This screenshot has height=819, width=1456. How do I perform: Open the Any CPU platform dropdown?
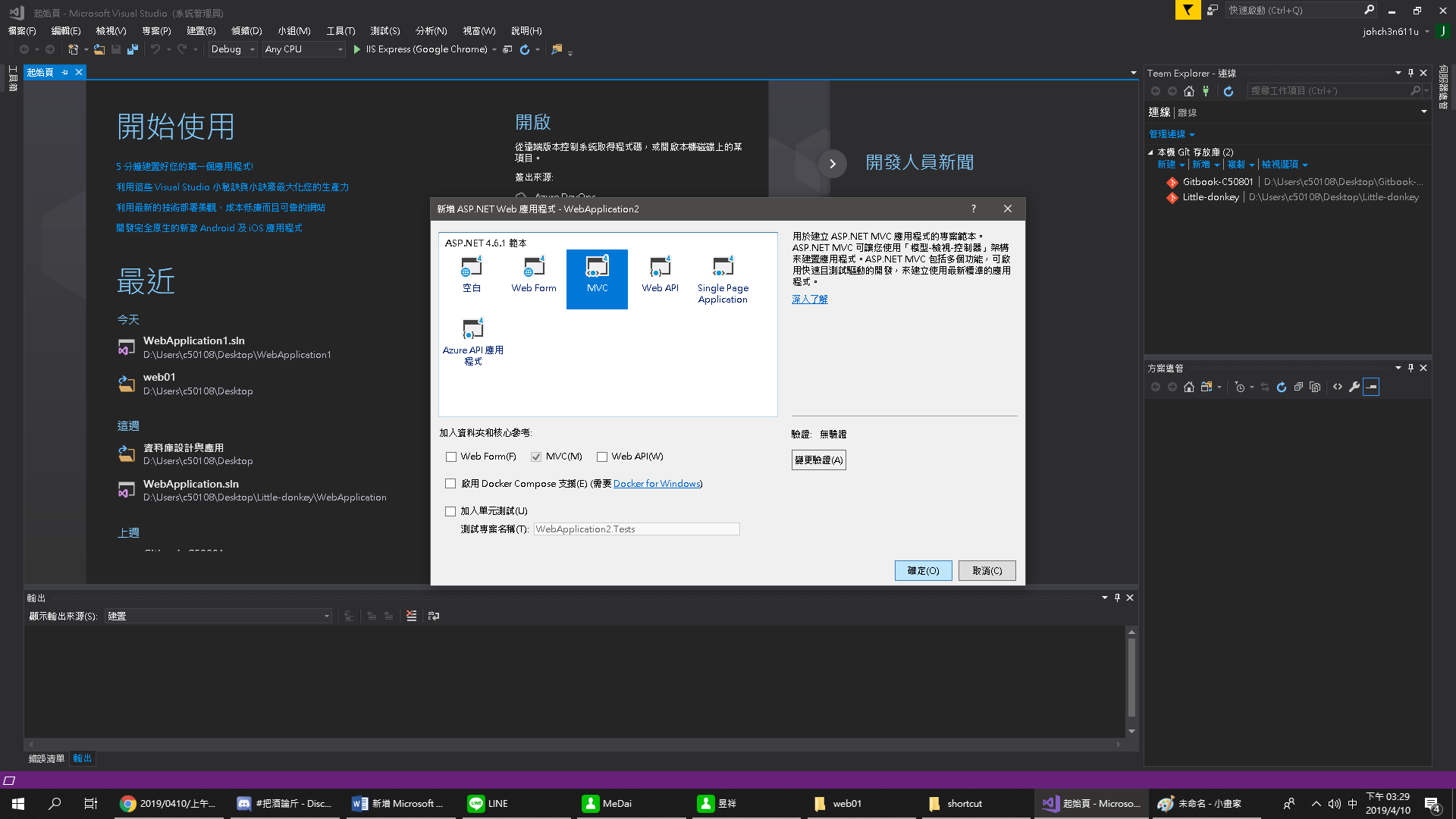coord(303,49)
